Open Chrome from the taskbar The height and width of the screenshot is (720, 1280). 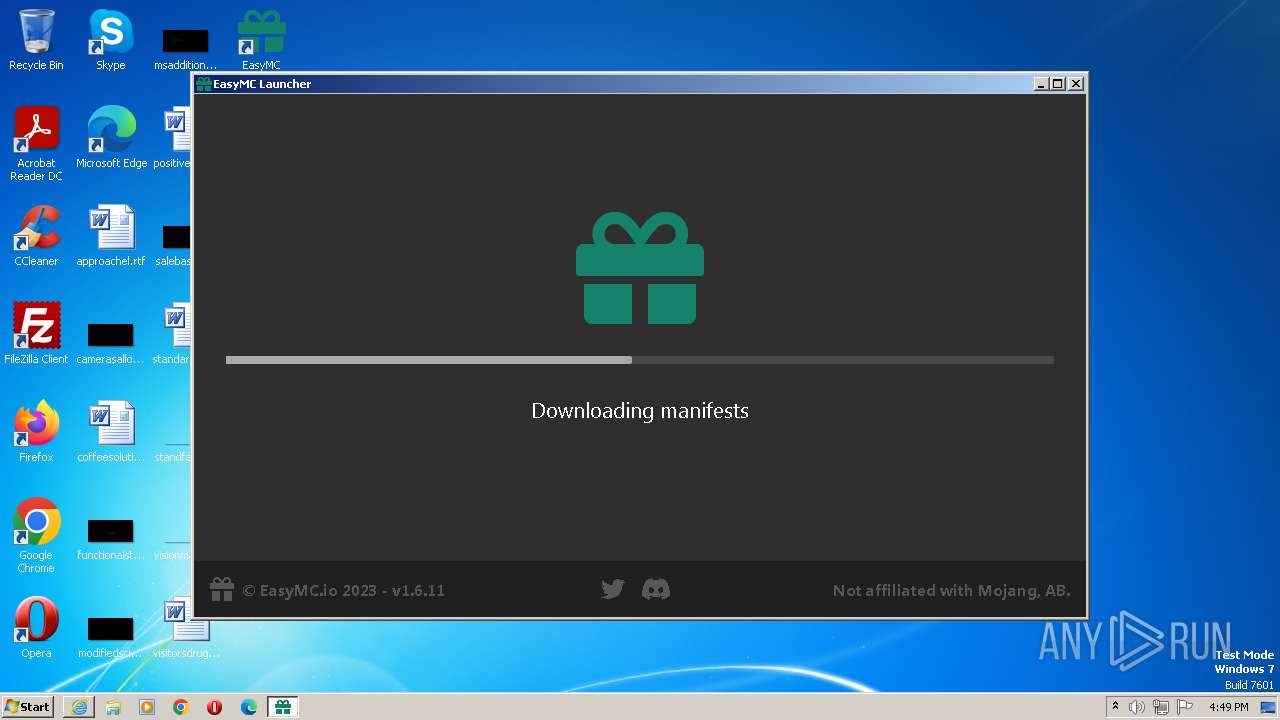(181, 707)
